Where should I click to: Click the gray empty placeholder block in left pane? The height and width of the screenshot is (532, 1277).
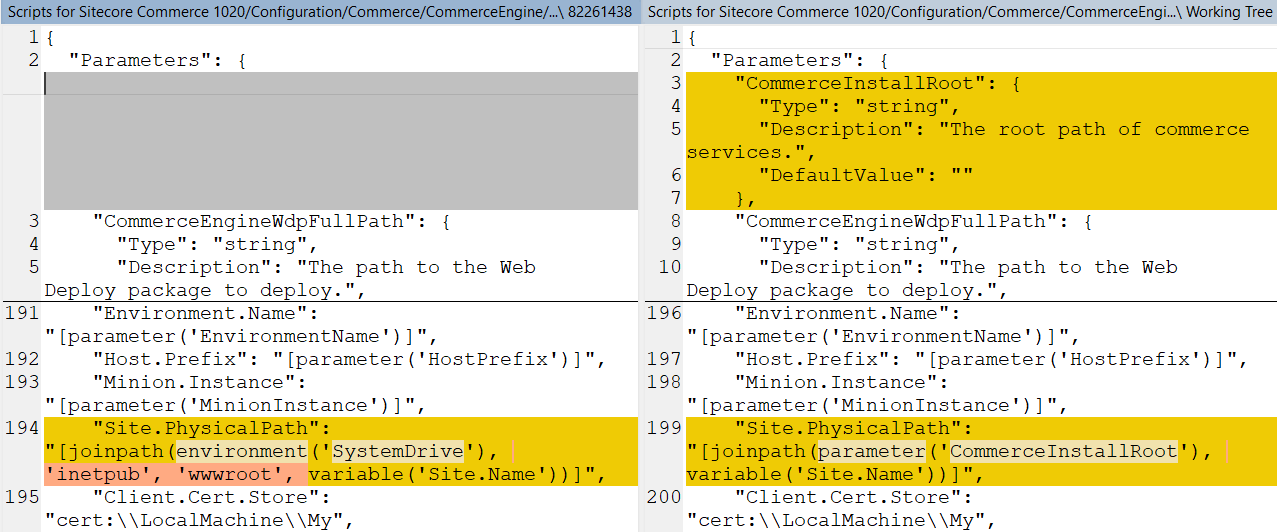click(x=340, y=152)
